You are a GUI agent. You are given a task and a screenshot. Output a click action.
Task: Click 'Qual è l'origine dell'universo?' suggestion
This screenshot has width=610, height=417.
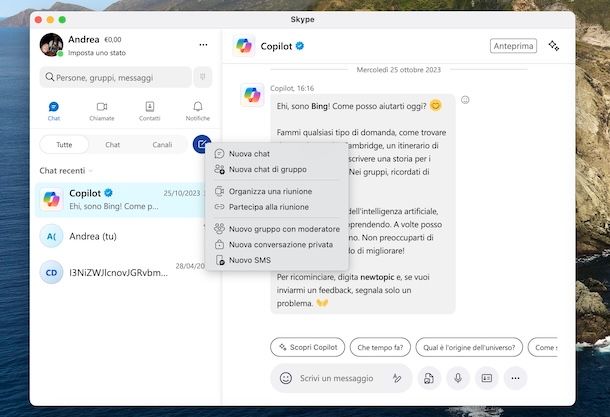coord(469,347)
